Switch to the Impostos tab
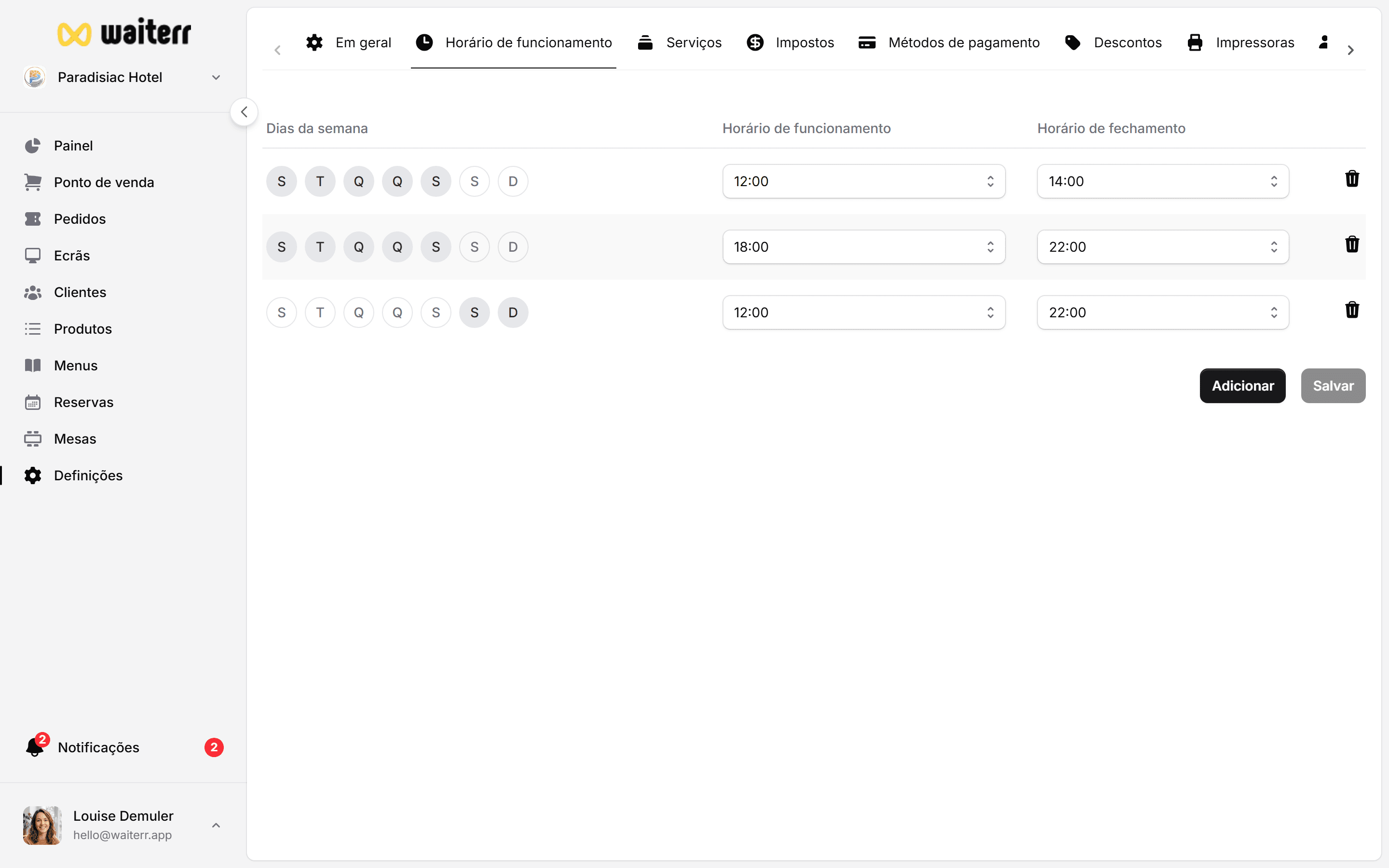Image resolution: width=1389 pixels, height=868 pixels. pos(790,42)
